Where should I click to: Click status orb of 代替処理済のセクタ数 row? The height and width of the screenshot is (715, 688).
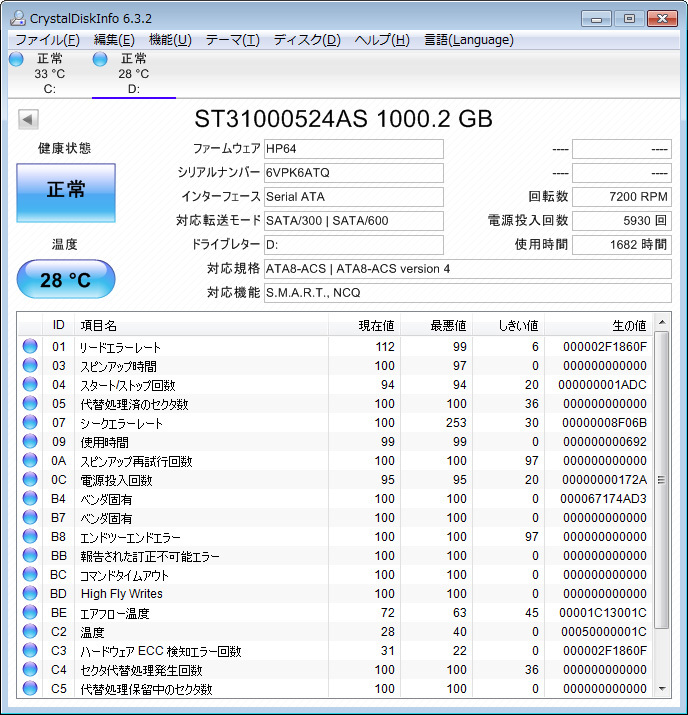pyautogui.click(x=30, y=403)
